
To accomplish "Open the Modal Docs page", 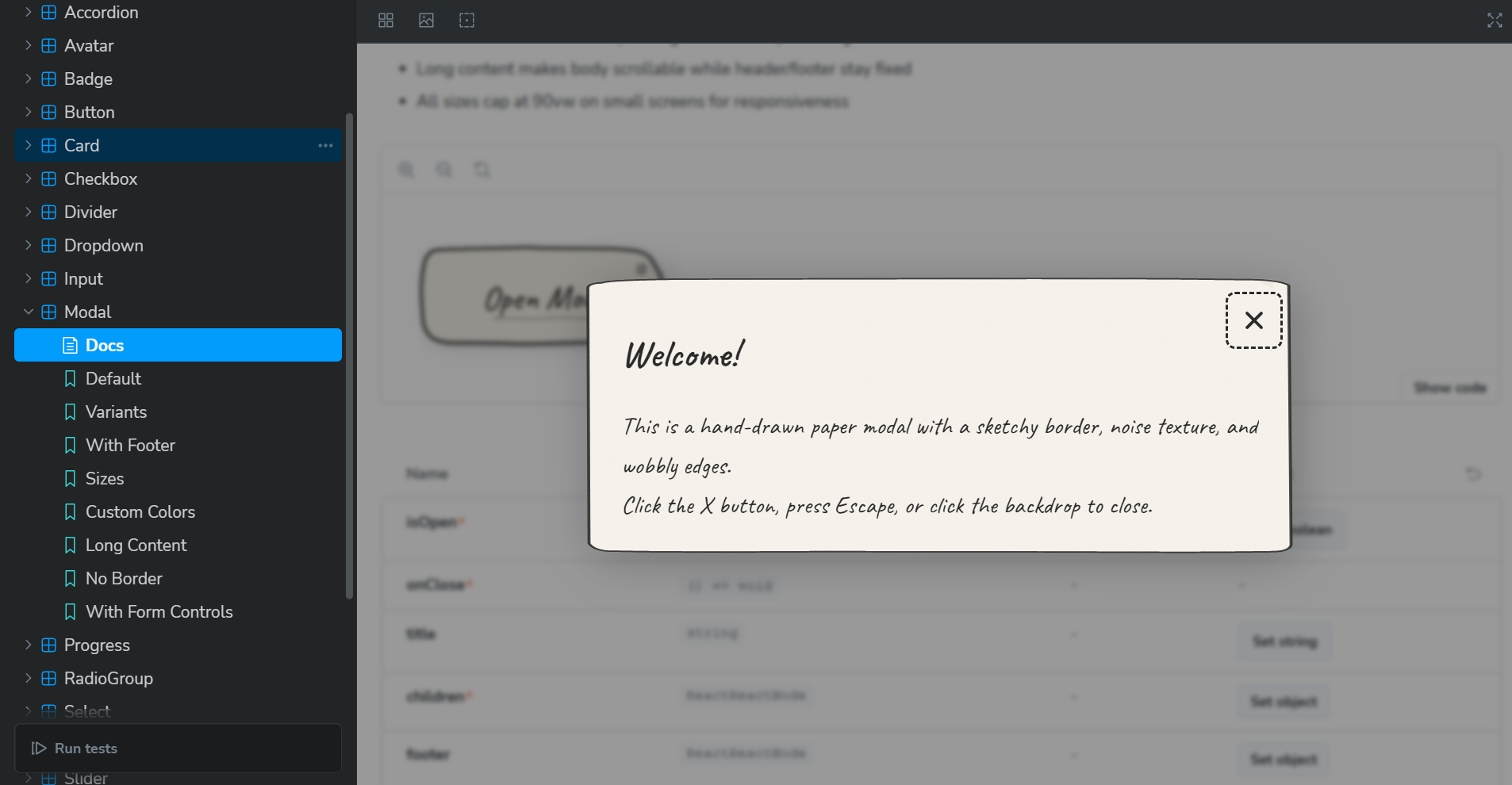I will [178, 345].
